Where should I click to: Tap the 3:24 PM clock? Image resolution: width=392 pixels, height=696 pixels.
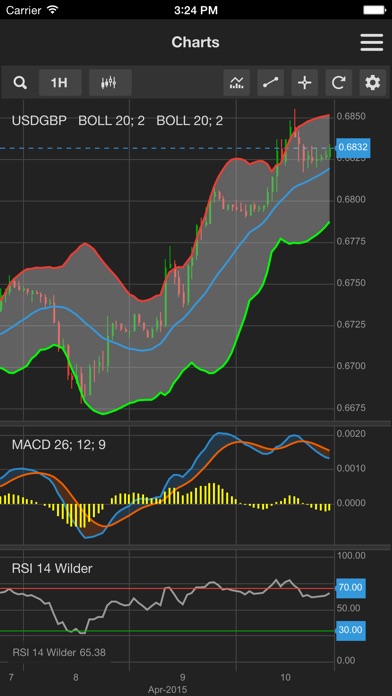pyautogui.click(x=196, y=10)
